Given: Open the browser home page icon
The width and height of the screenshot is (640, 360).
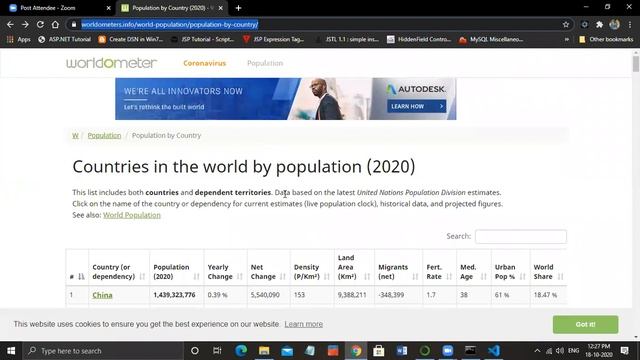Looking at the screenshot, I should (x=55, y=24).
